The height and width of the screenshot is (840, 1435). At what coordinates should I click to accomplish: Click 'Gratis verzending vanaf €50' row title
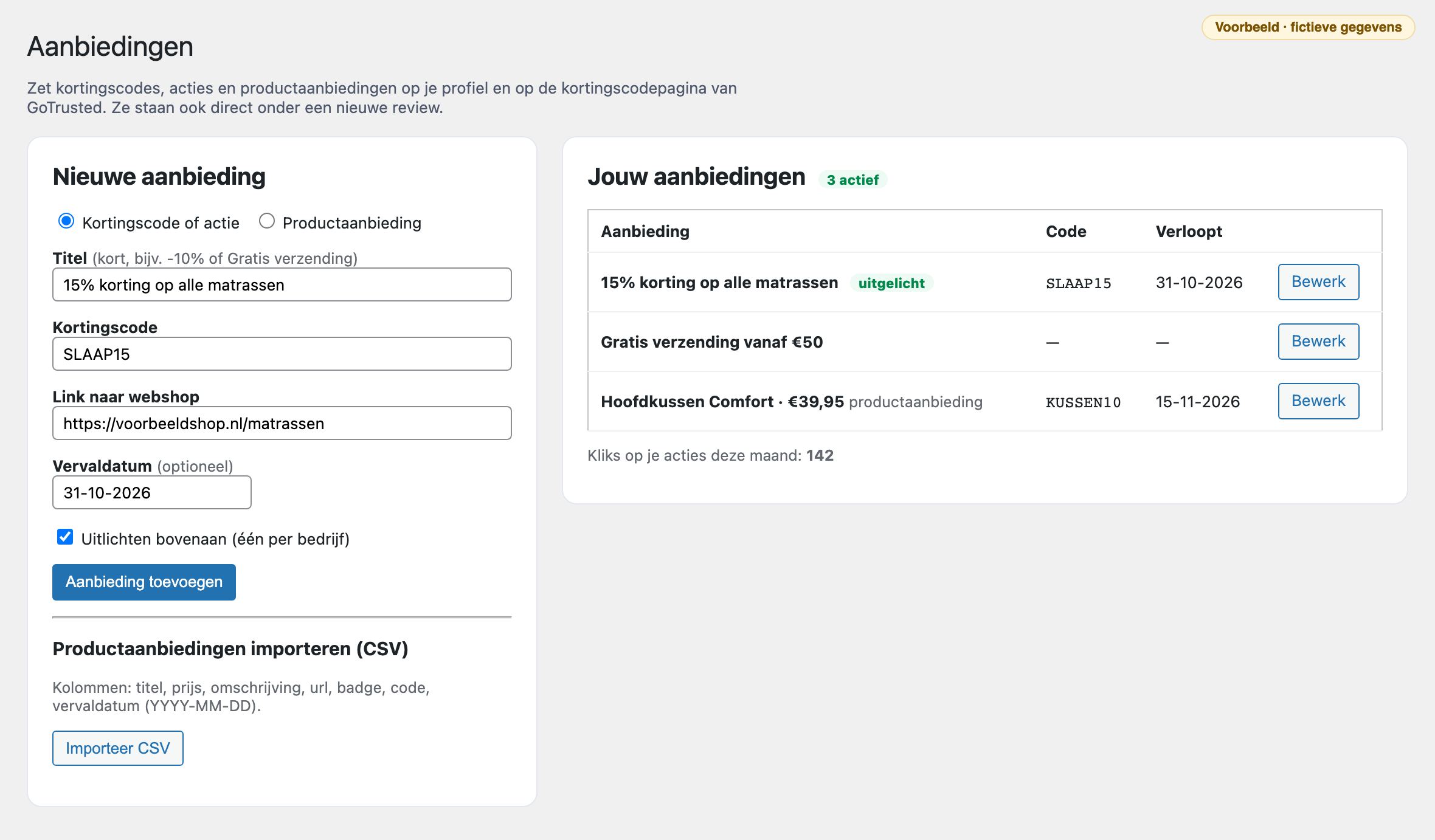712,342
